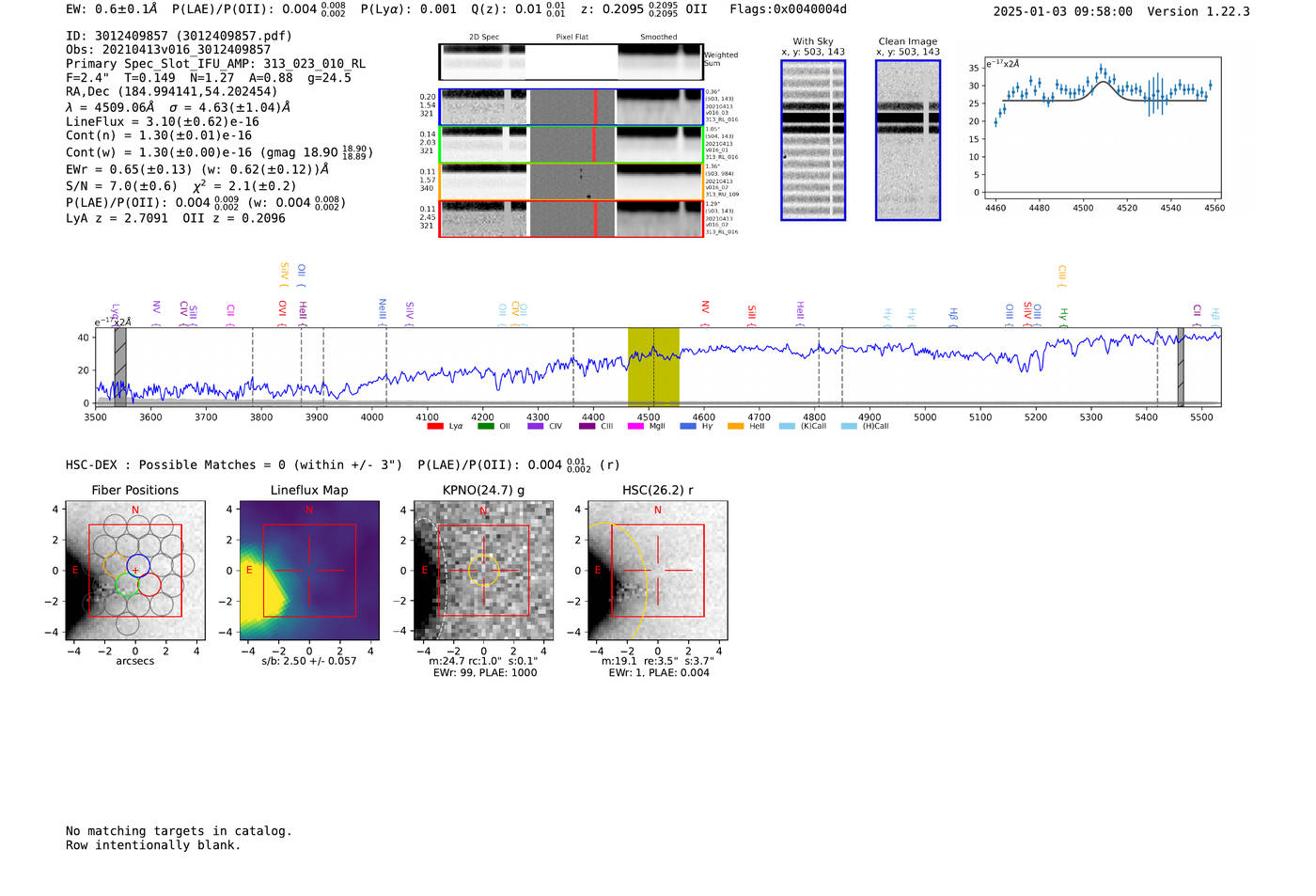Open the 'KPNO(24.7) g' image panel
Screen dimensions: 1316x896
click(483, 571)
